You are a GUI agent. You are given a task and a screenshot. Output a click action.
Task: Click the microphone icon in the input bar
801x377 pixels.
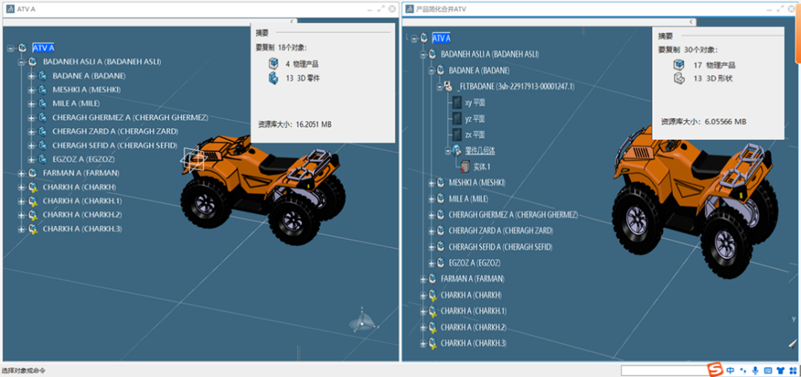point(755,370)
